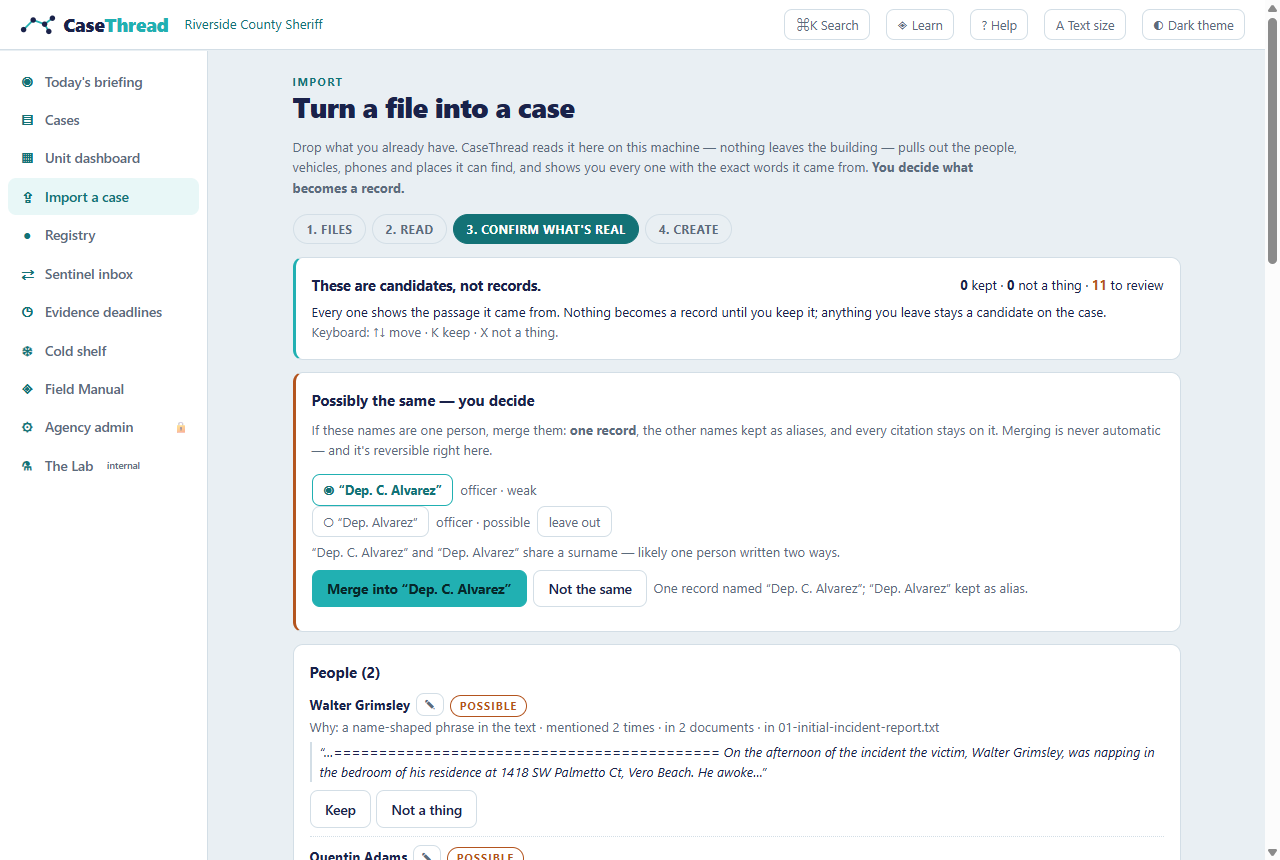Toggle the Dark theme switch
The width and height of the screenshot is (1280, 860).
tap(1193, 25)
